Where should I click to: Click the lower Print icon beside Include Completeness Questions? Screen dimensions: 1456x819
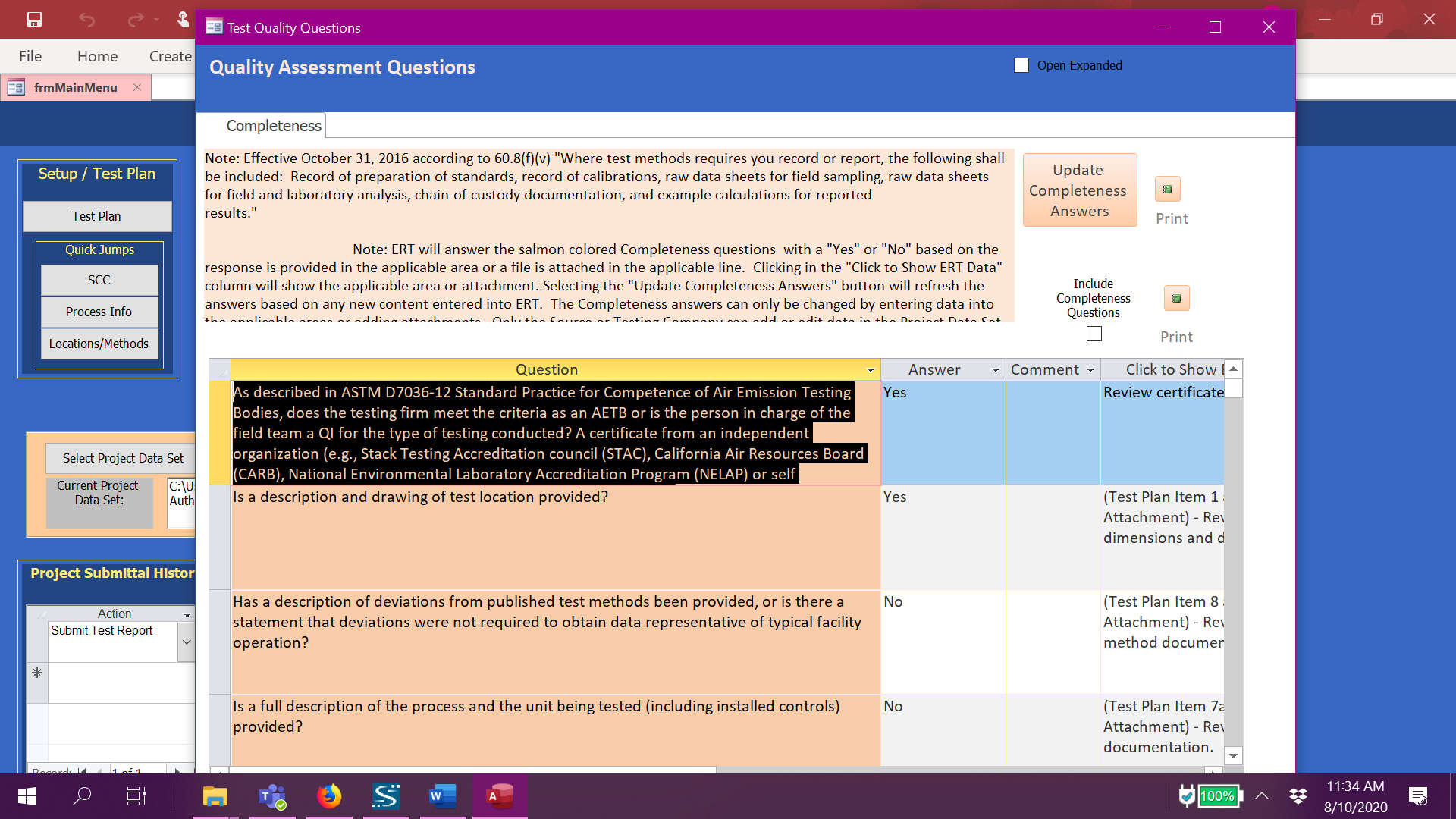click(1176, 298)
